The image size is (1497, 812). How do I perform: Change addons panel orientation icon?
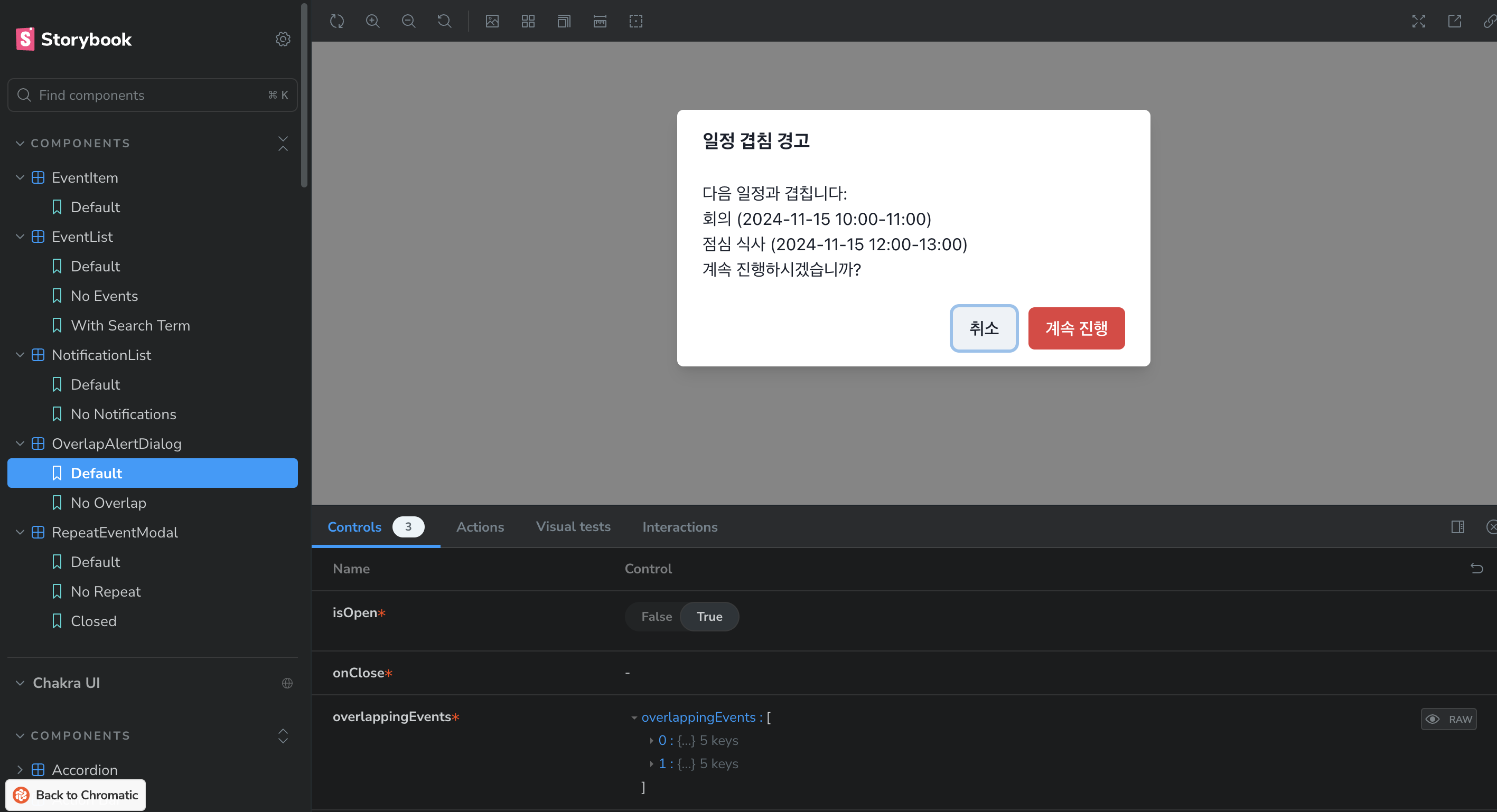click(1457, 527)
